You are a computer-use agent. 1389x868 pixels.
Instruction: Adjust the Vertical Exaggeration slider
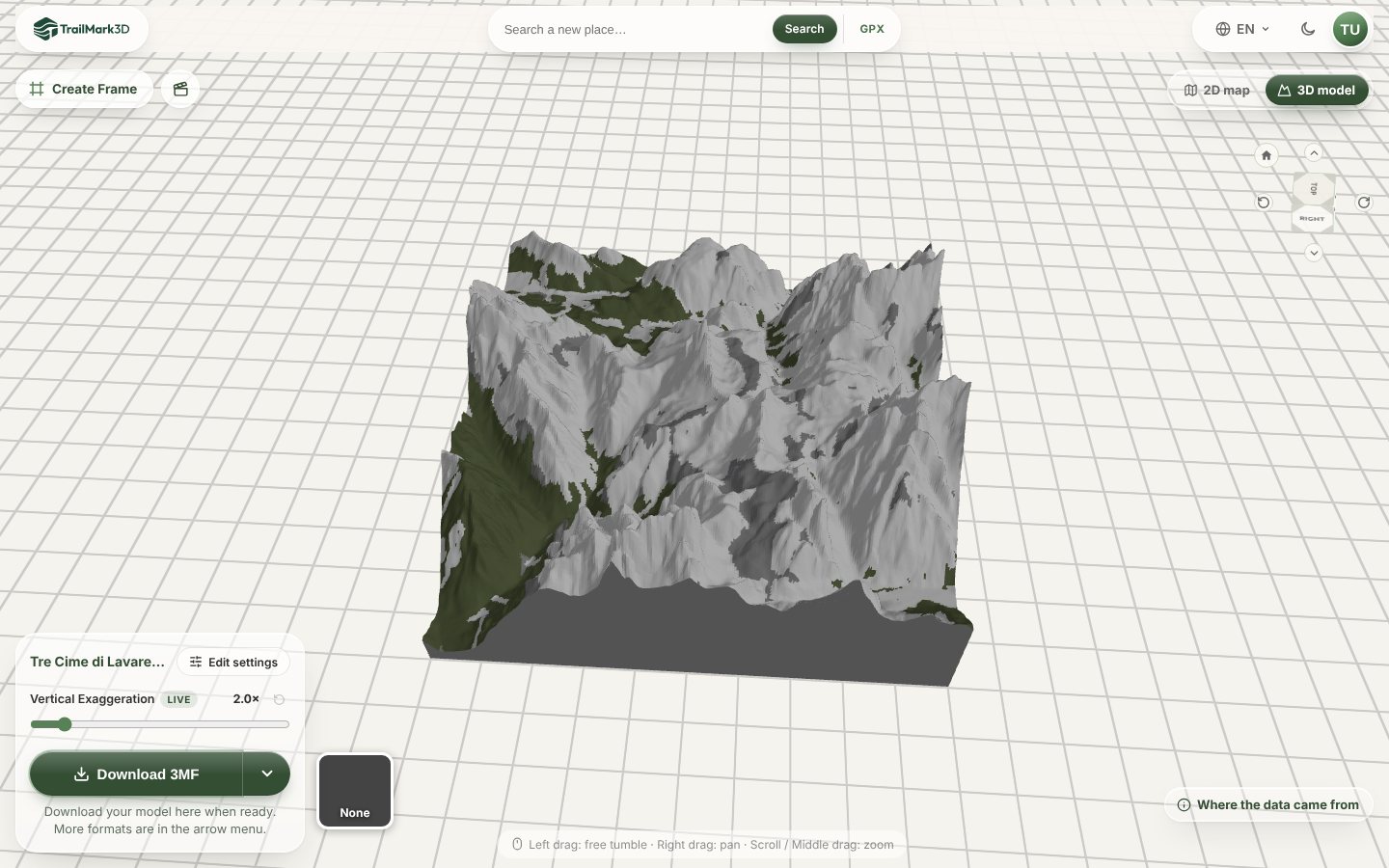pyautogui.click(x=160, y=724)
